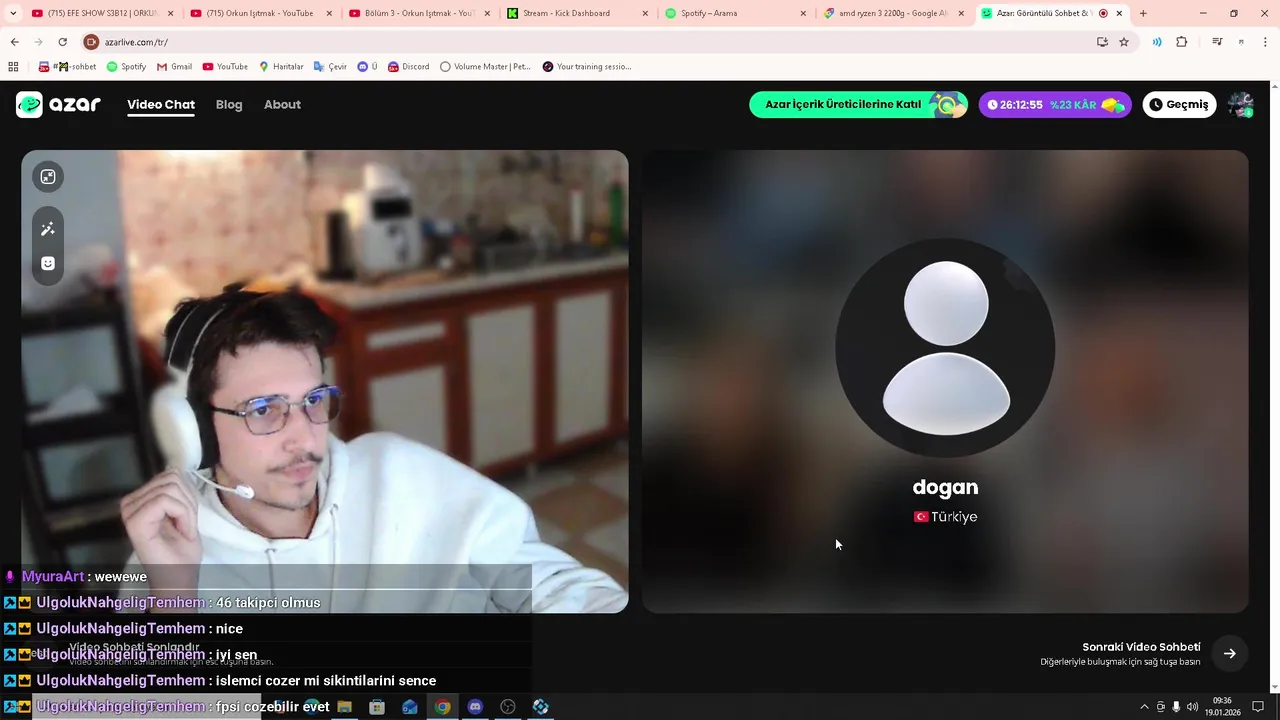Open the profile avatar in the header
The width and height of the screenshot is (1280, 720).
(x=1241, y=104)
